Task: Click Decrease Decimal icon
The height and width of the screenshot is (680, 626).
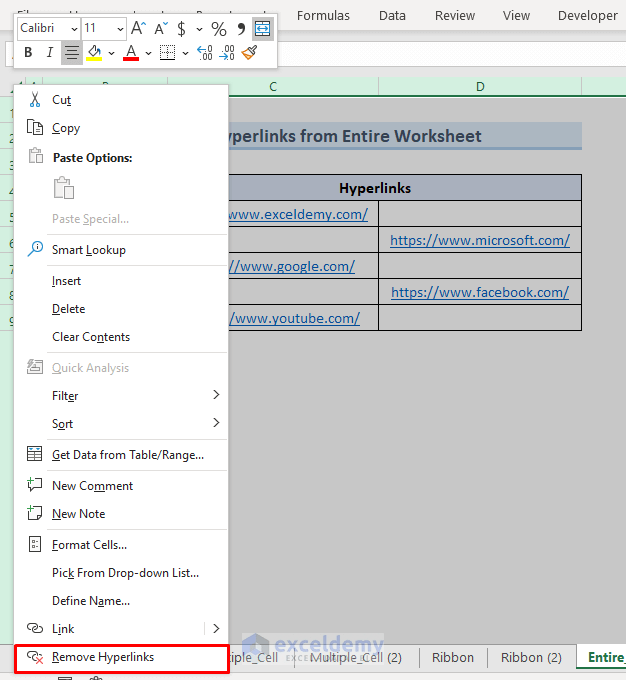Action: point(227,53)
